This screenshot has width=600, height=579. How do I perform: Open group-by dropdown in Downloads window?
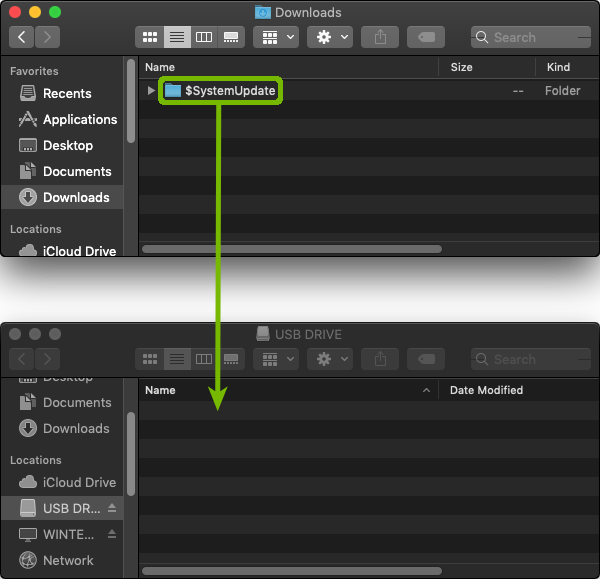[x=276, y=37]
